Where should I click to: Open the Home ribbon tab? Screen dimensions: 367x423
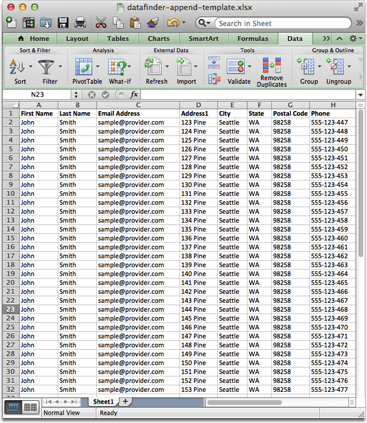[33, 39]
